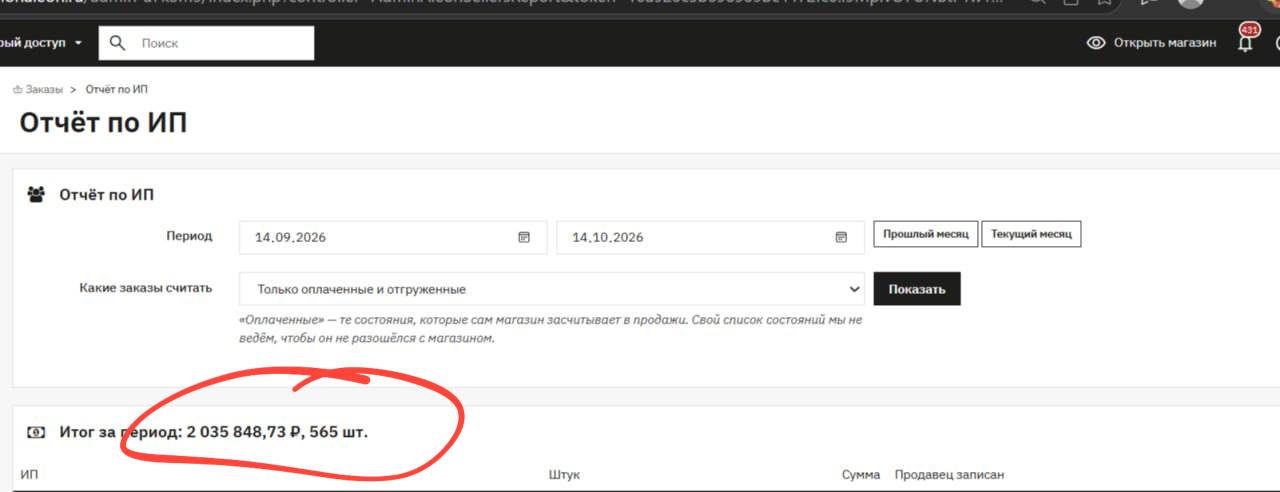Screen dimensions: 1280x492
Task: Click the Сумма column header
Action: (x=861, y=475)
